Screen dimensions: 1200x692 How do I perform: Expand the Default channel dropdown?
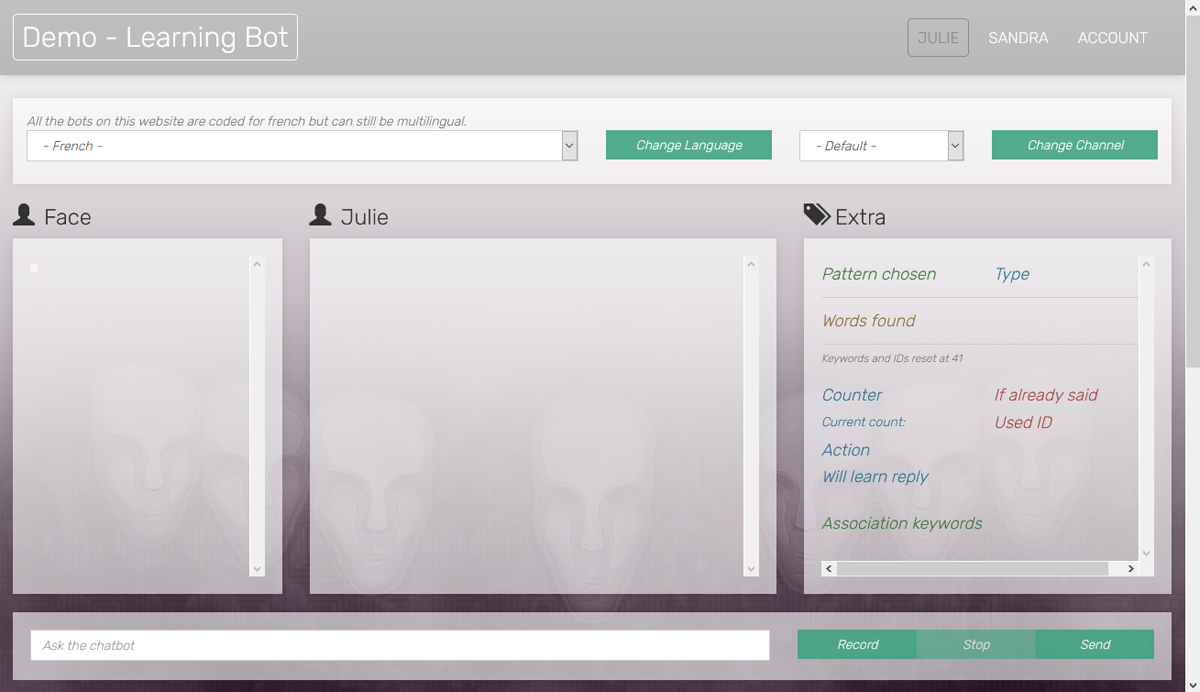[881, 146]
